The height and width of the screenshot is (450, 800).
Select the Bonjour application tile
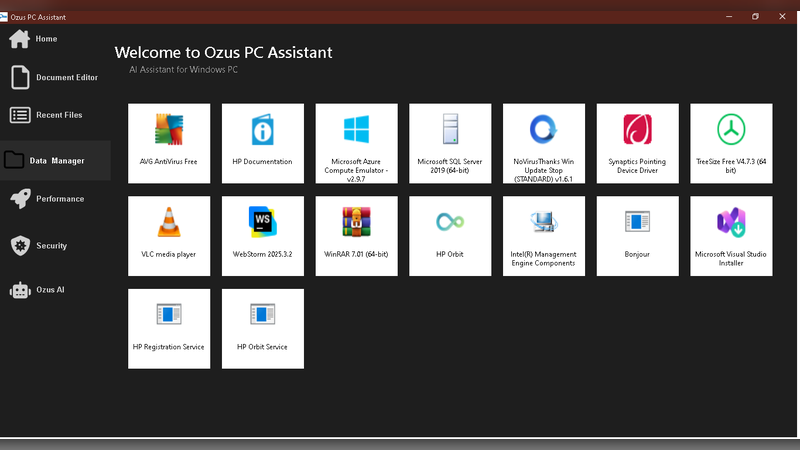[637, 235]
